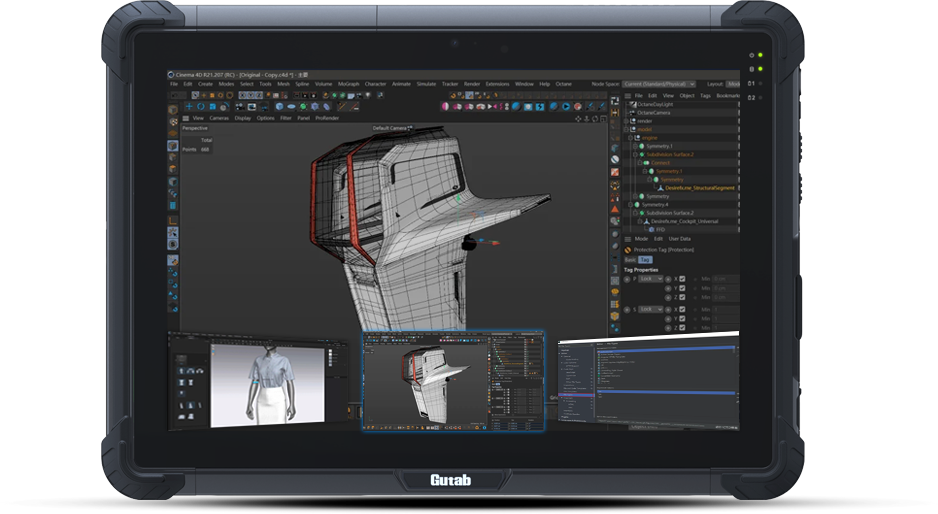Viewport: 938px width, 514px height.
Task: Click the viewport hamburger menu icon
Action: 186,118
